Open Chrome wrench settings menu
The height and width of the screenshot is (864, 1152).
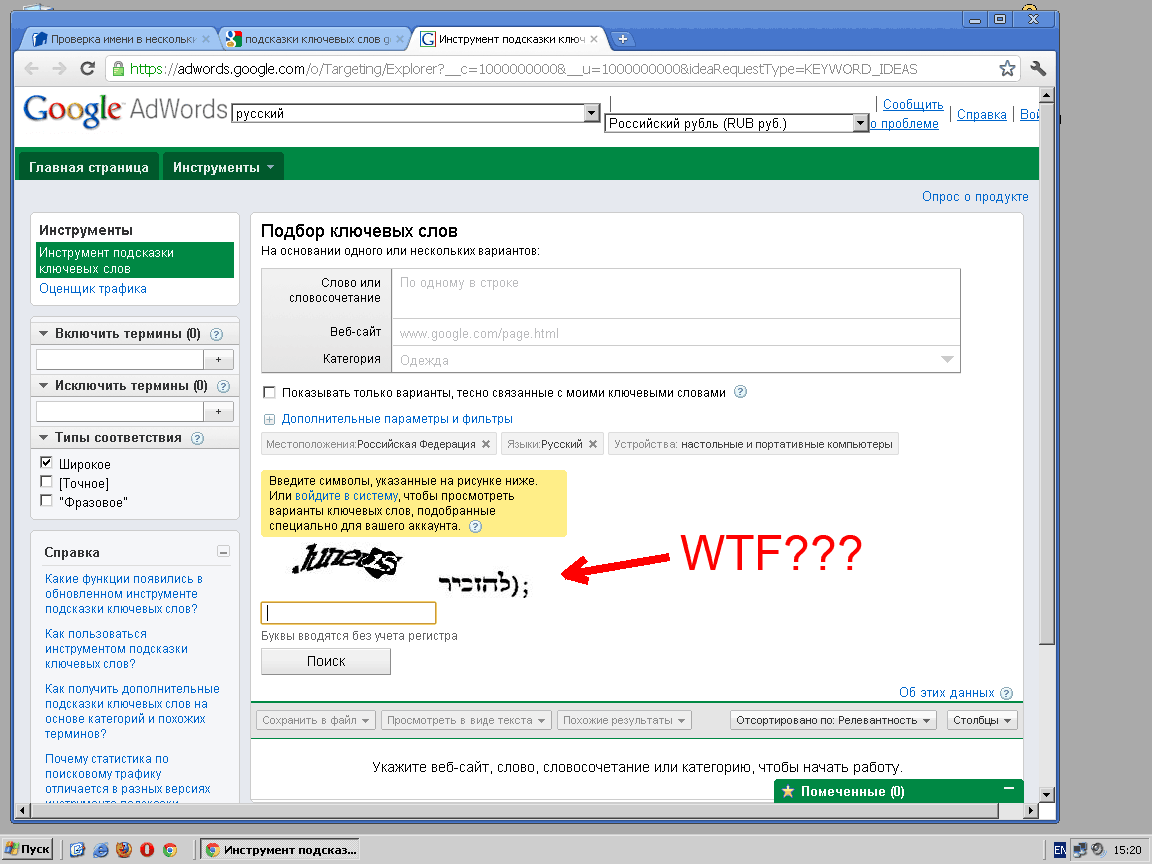(1038, 69)
